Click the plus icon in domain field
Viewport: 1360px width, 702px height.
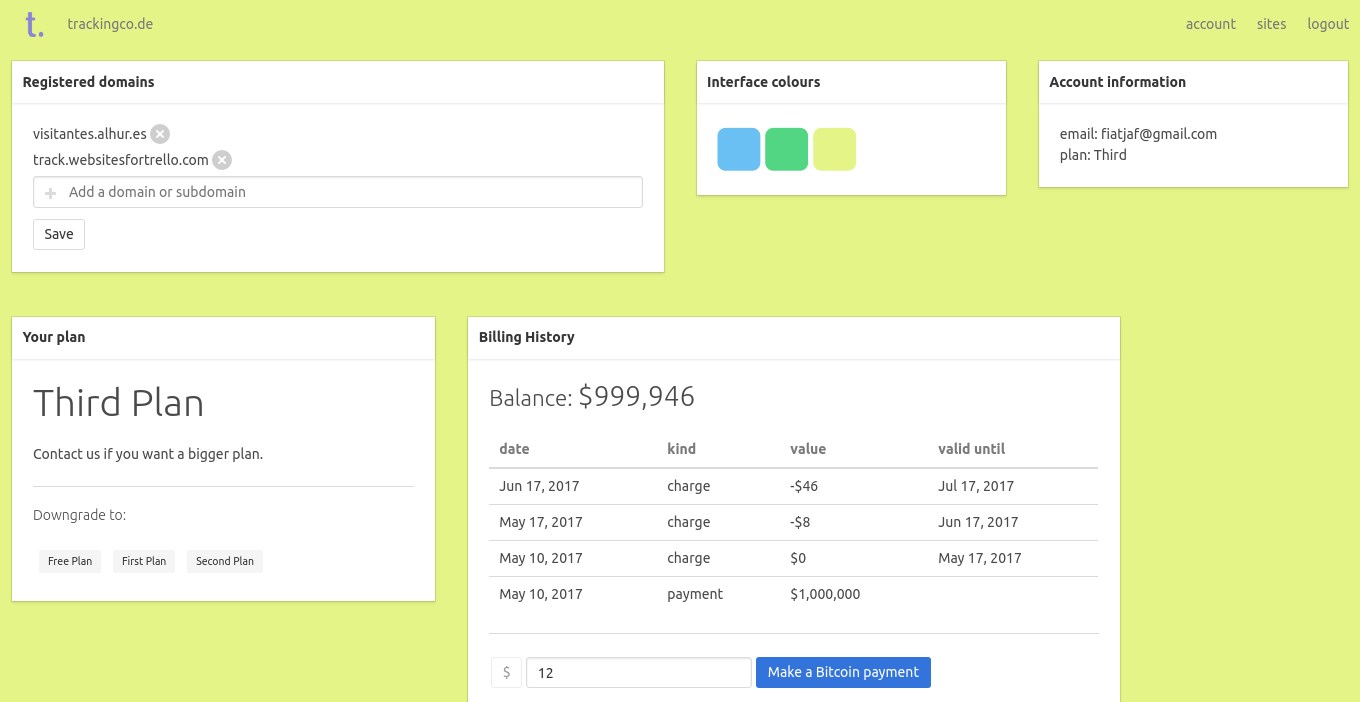tap(51, 193)
